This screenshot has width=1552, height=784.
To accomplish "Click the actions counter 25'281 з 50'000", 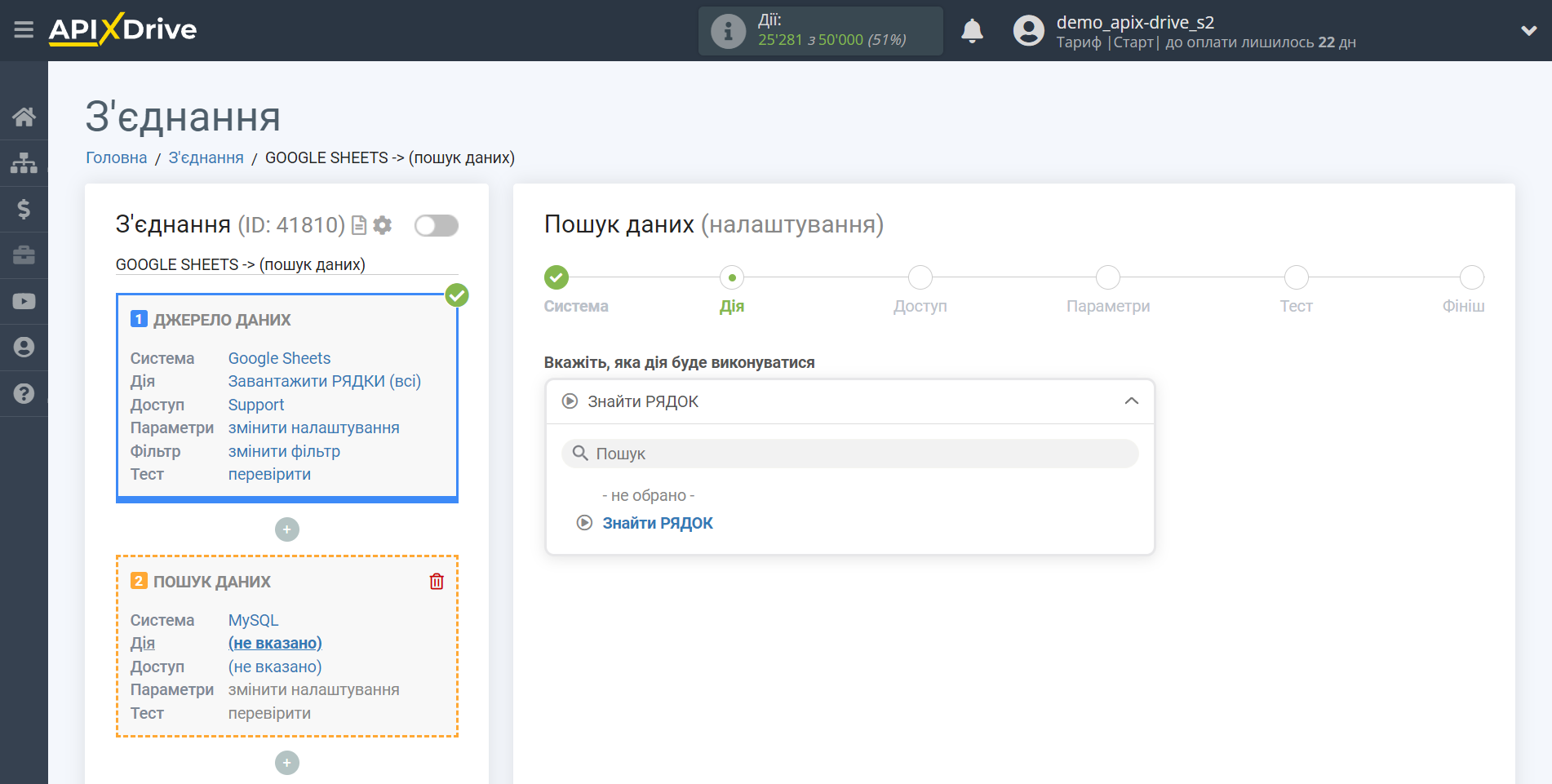I will (x=831, y=40).
